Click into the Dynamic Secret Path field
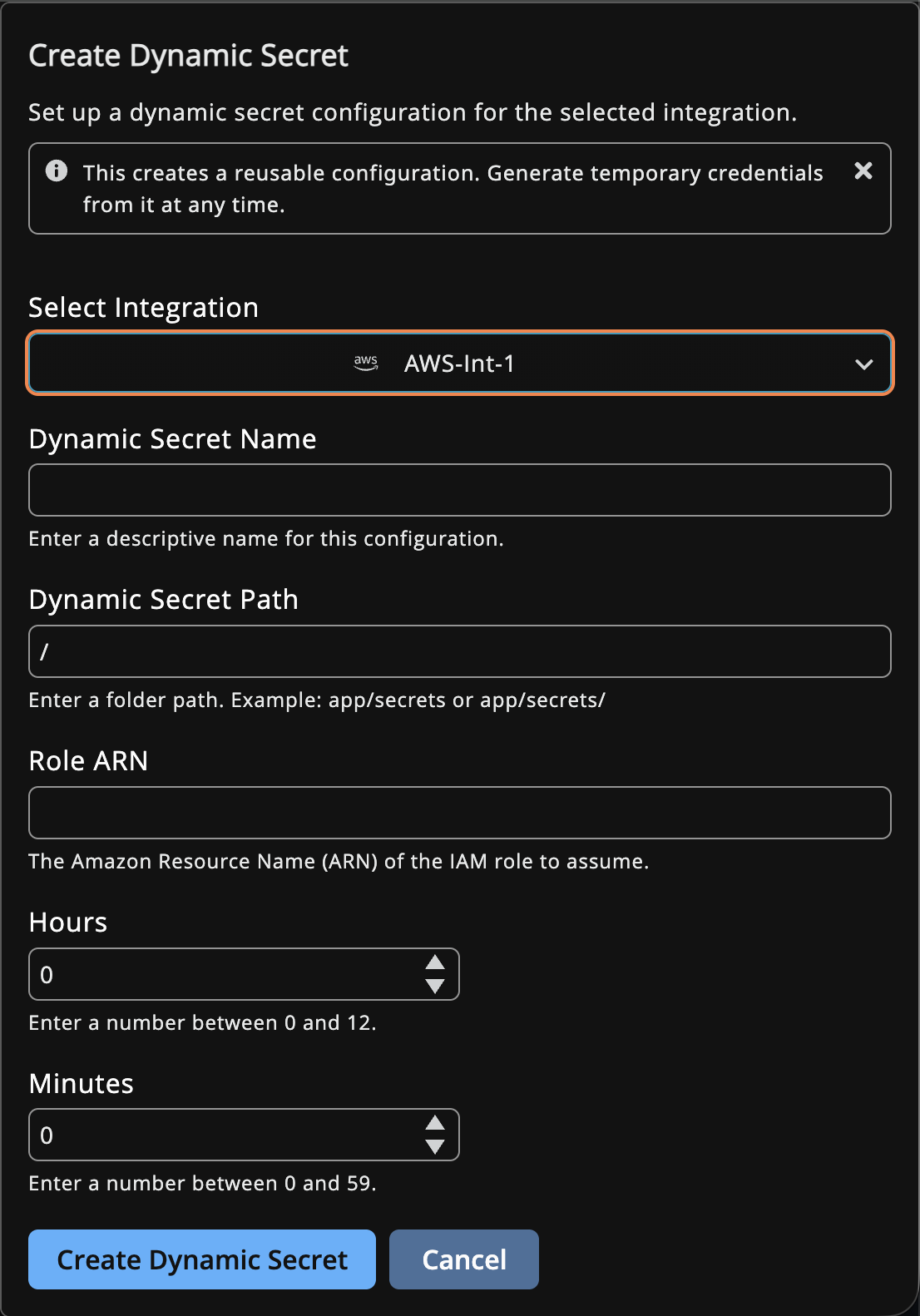Image resolution: width=920 pixels, height=1316 pixels. point(460,651)
